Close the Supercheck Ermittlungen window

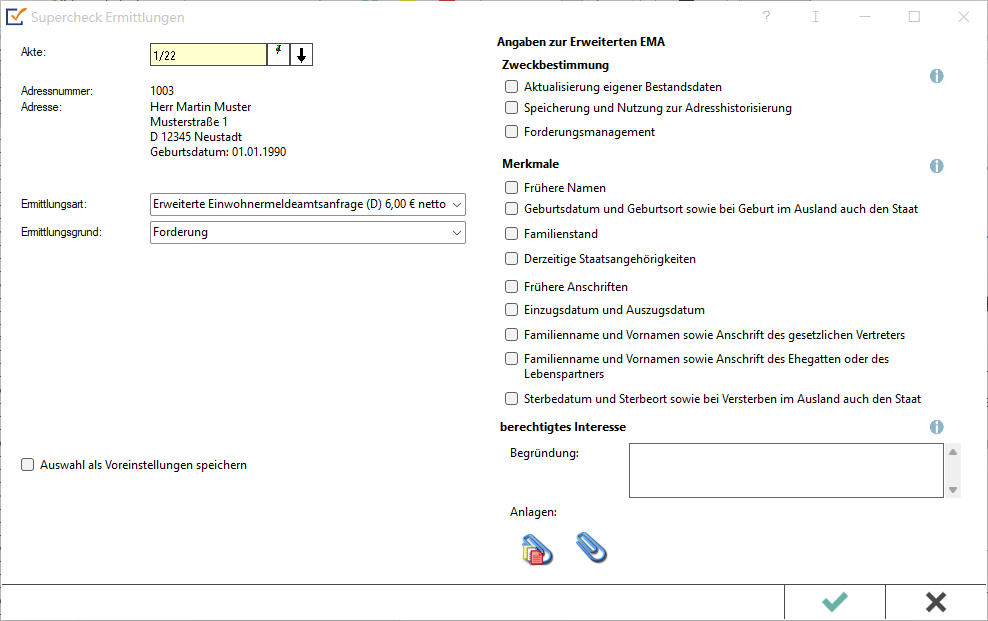click(963, 17)
